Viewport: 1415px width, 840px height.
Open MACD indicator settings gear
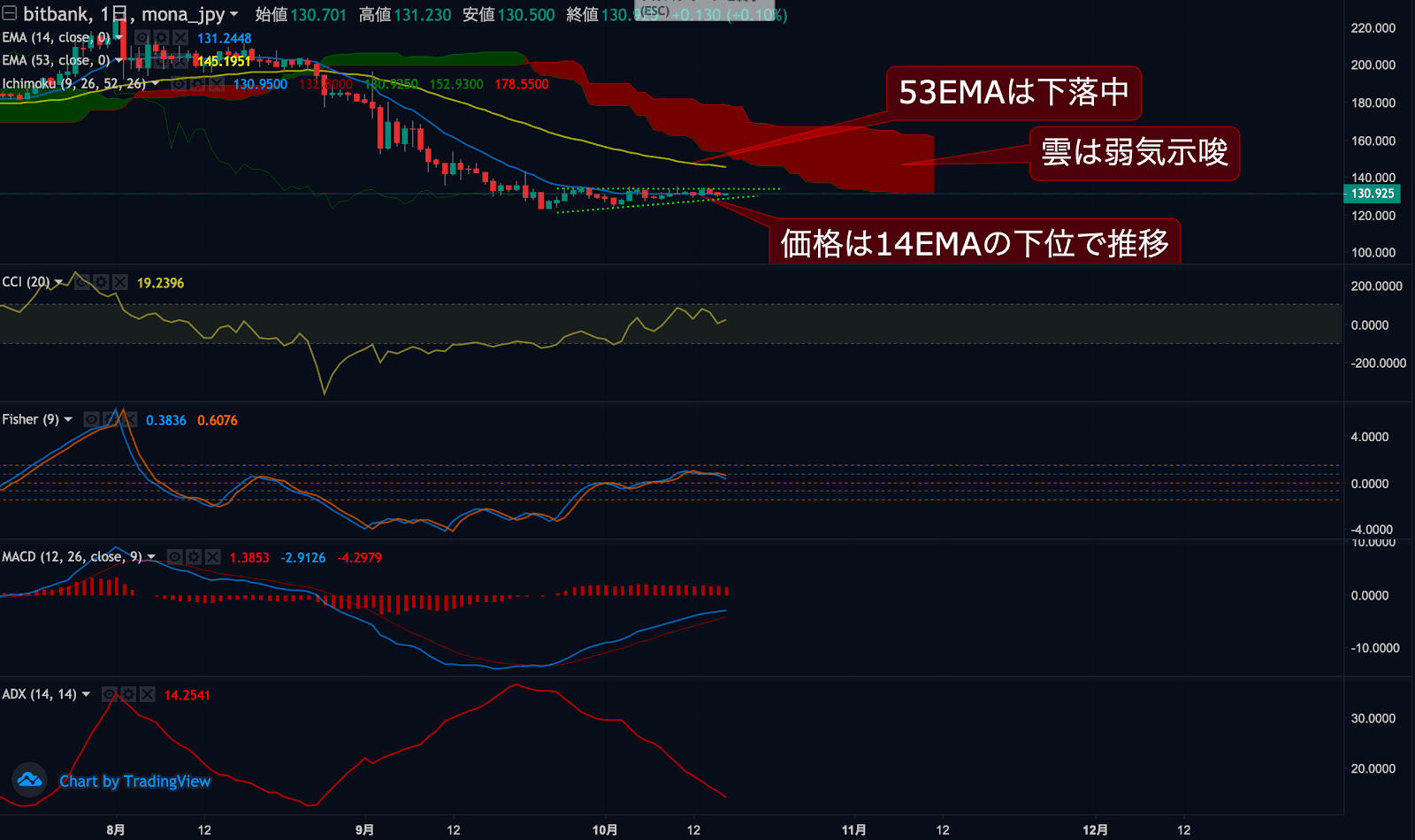tap(194, 557)
